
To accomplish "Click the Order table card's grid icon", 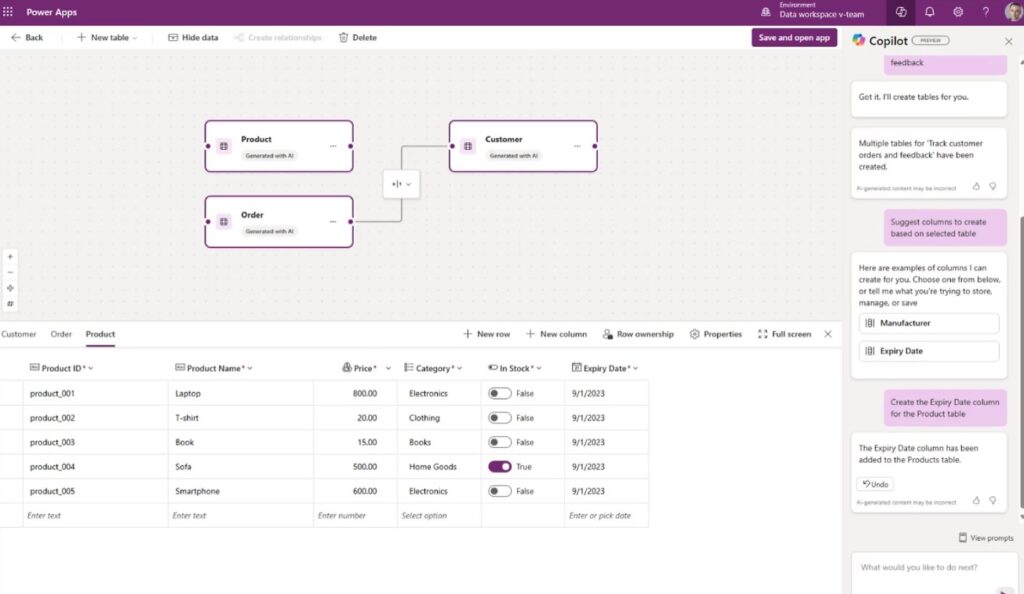I will point(224,222).
